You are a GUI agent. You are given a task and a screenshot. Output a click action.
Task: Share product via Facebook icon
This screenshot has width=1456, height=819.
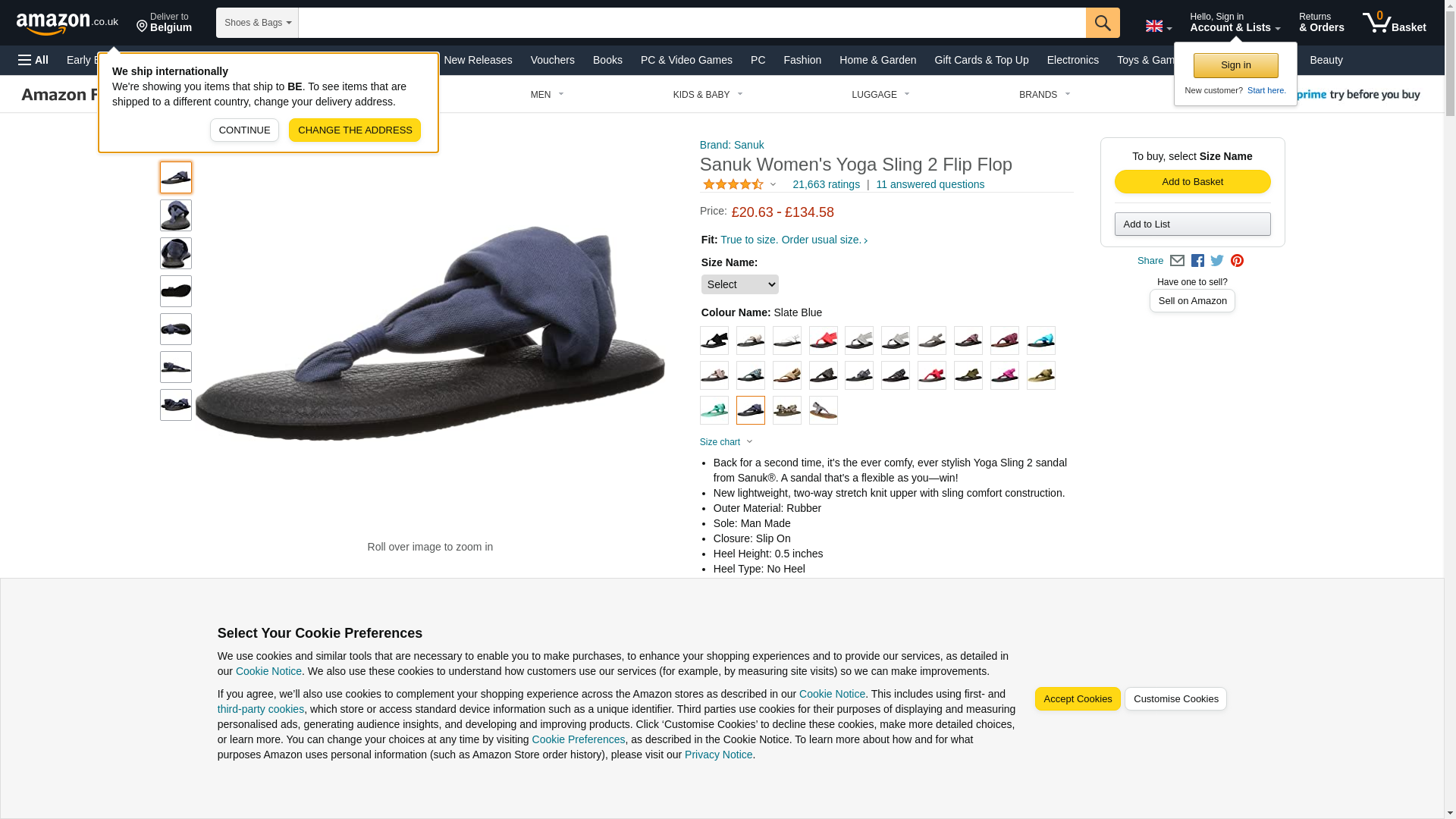[x=1197, y=261]
